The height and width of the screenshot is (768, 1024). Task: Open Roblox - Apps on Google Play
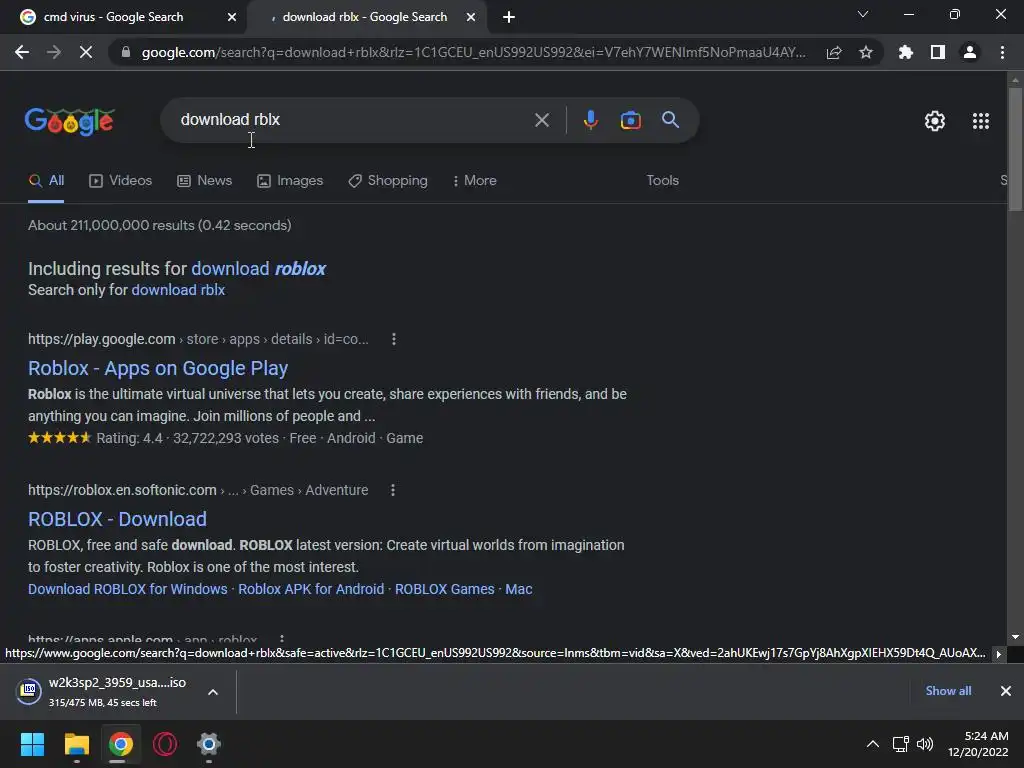158,368
